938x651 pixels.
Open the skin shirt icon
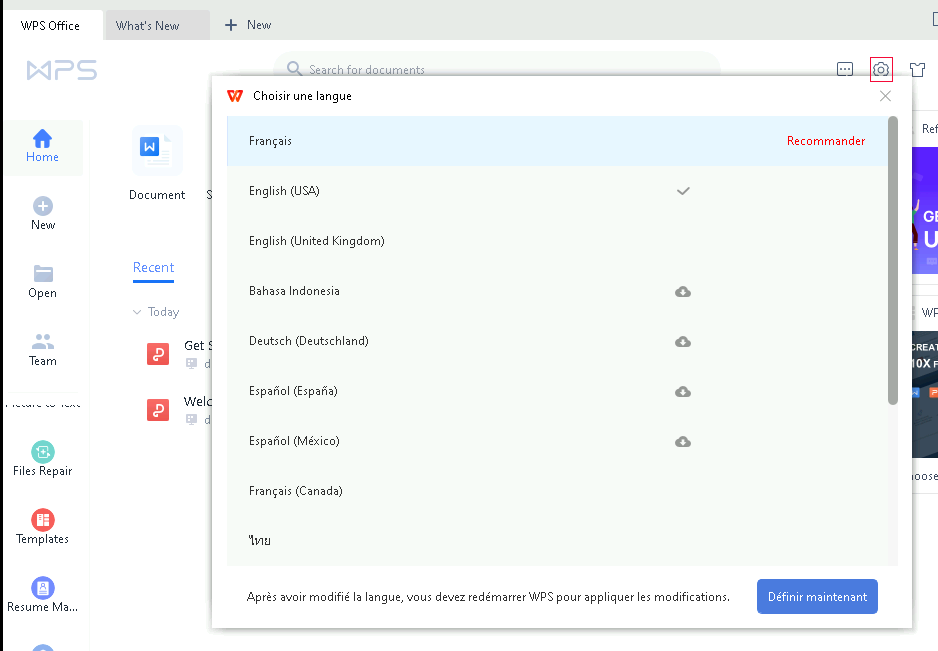click(x=917, y=69)
